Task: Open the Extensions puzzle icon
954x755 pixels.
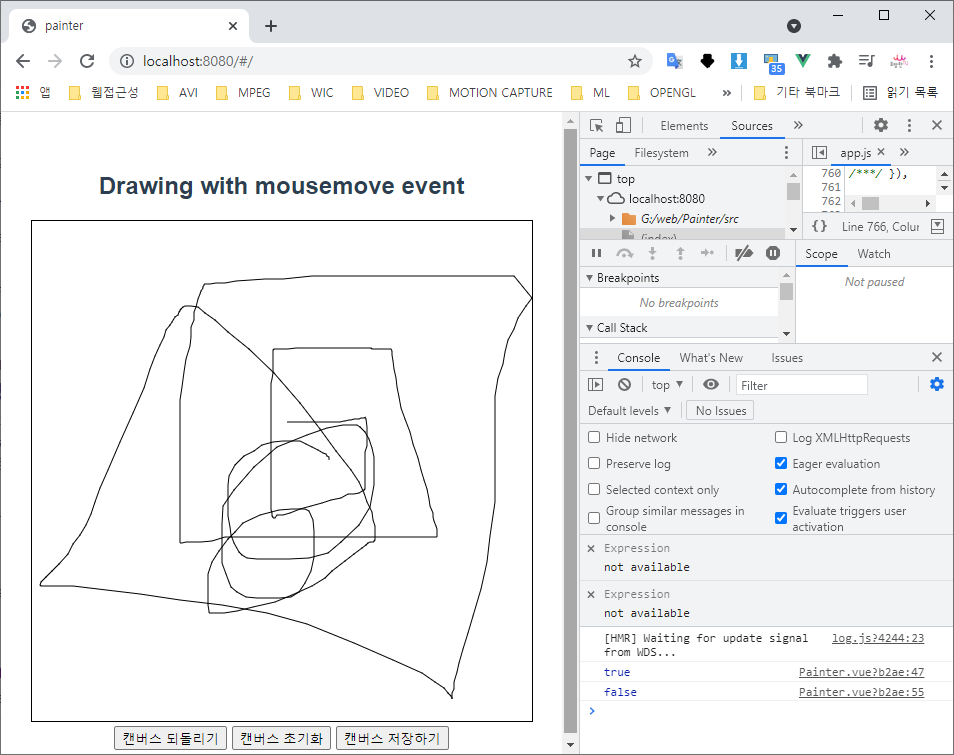Action: (835, 61)
